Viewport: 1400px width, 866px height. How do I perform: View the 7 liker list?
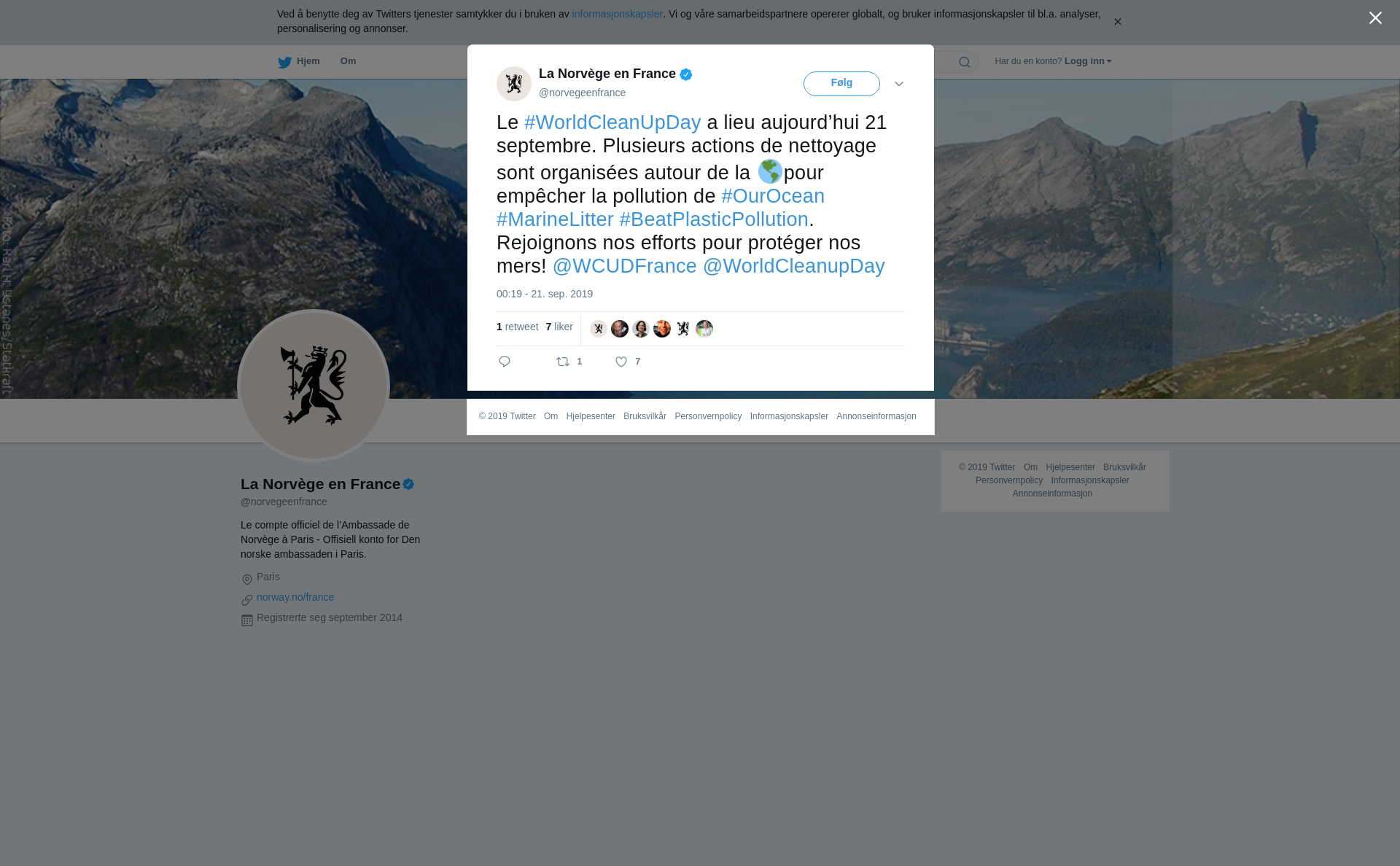[x=559, y=327]
